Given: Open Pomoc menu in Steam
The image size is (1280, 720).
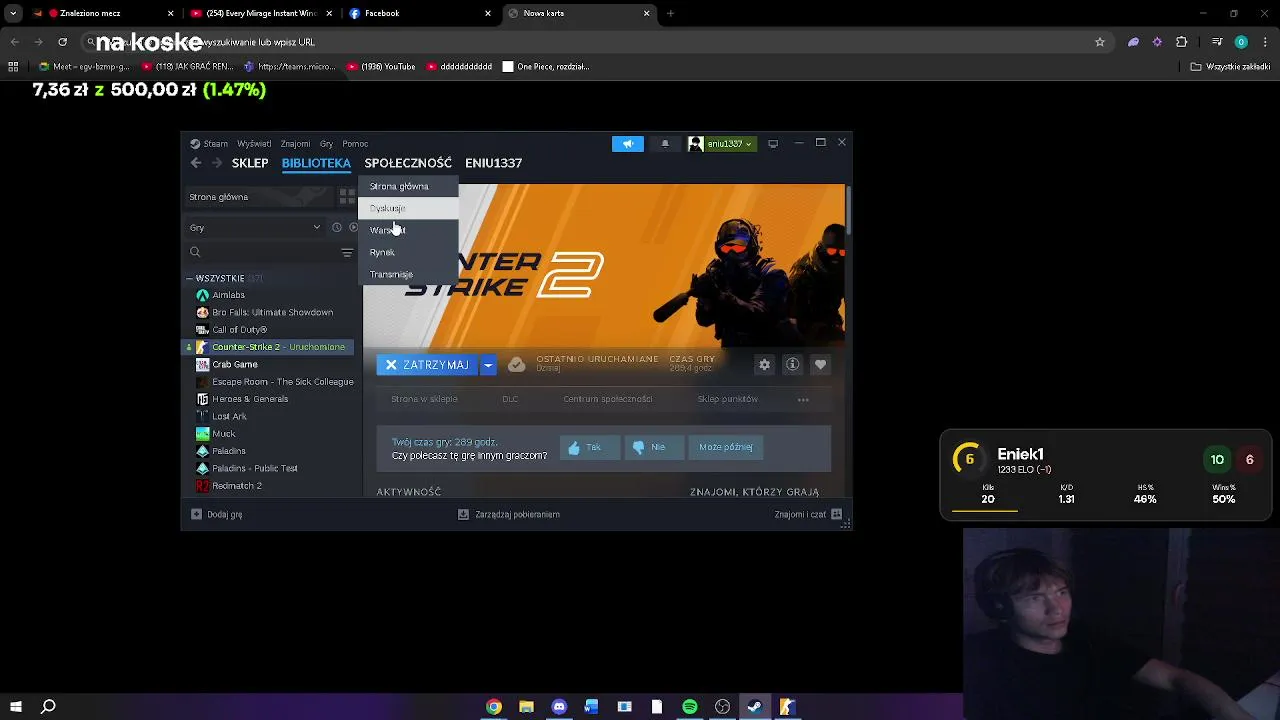Looking at the screenshot, I should pos(355,144).
